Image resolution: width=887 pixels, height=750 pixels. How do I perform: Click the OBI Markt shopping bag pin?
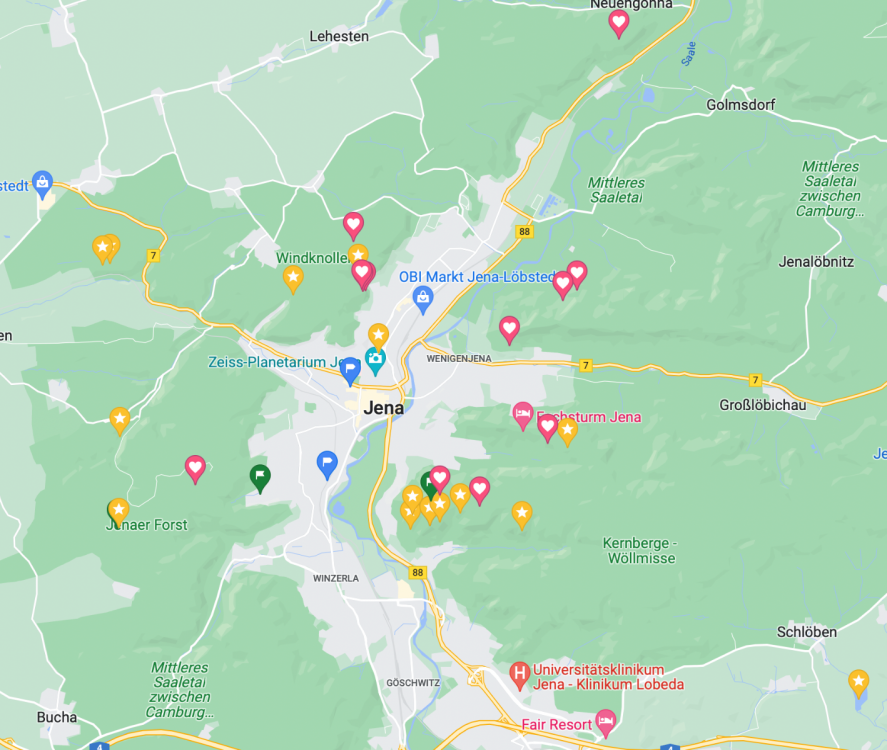(423, 299)
